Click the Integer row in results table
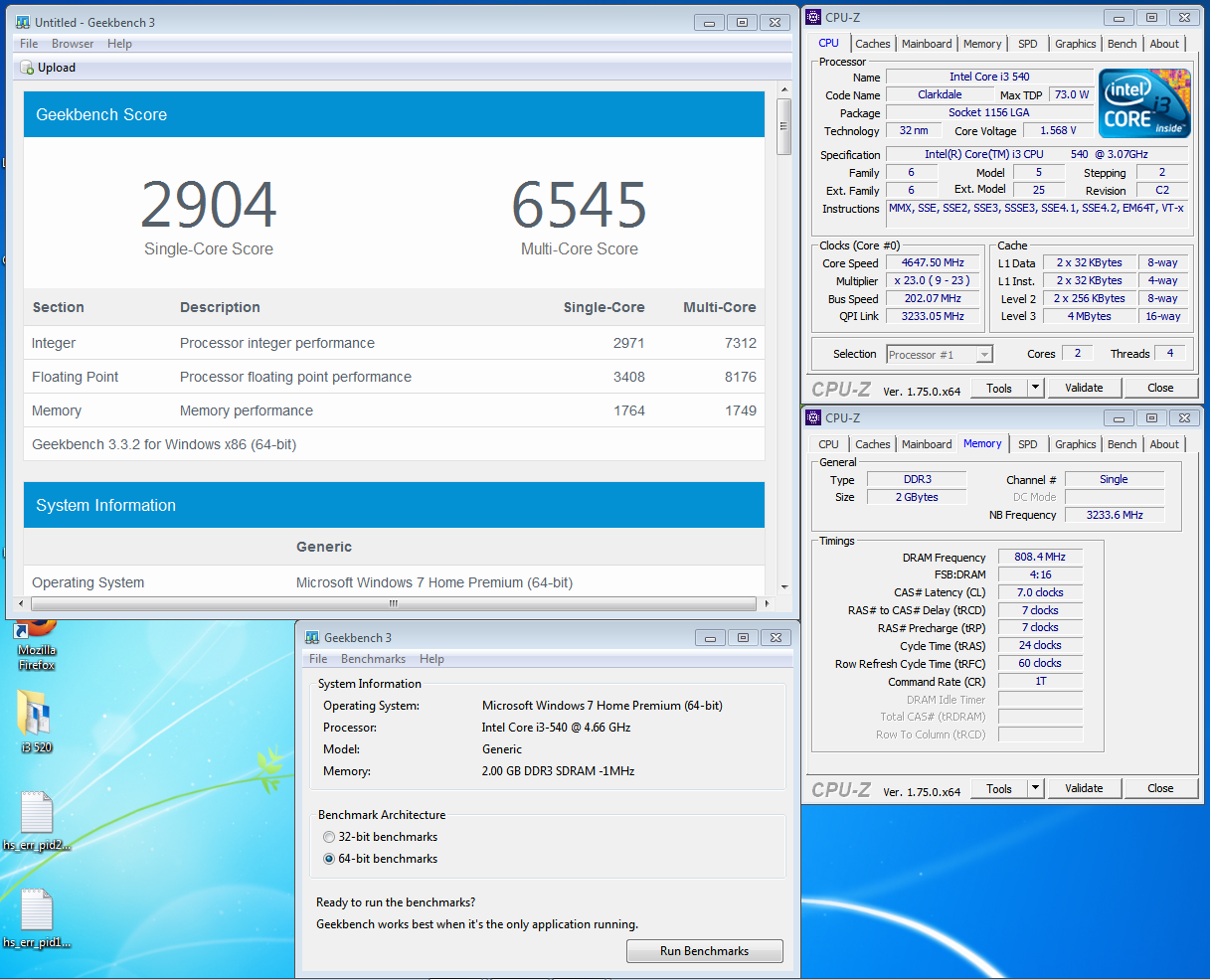The height and width of the screenshot is (980, 1210). click(394, 343)
